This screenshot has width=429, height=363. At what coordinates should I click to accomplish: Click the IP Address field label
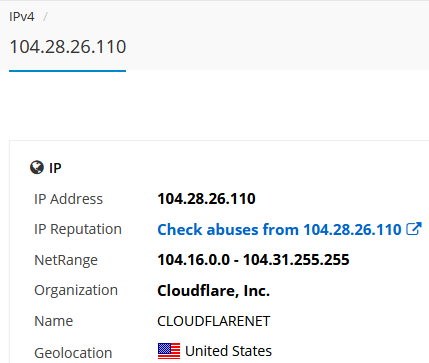tap(69, 199)
